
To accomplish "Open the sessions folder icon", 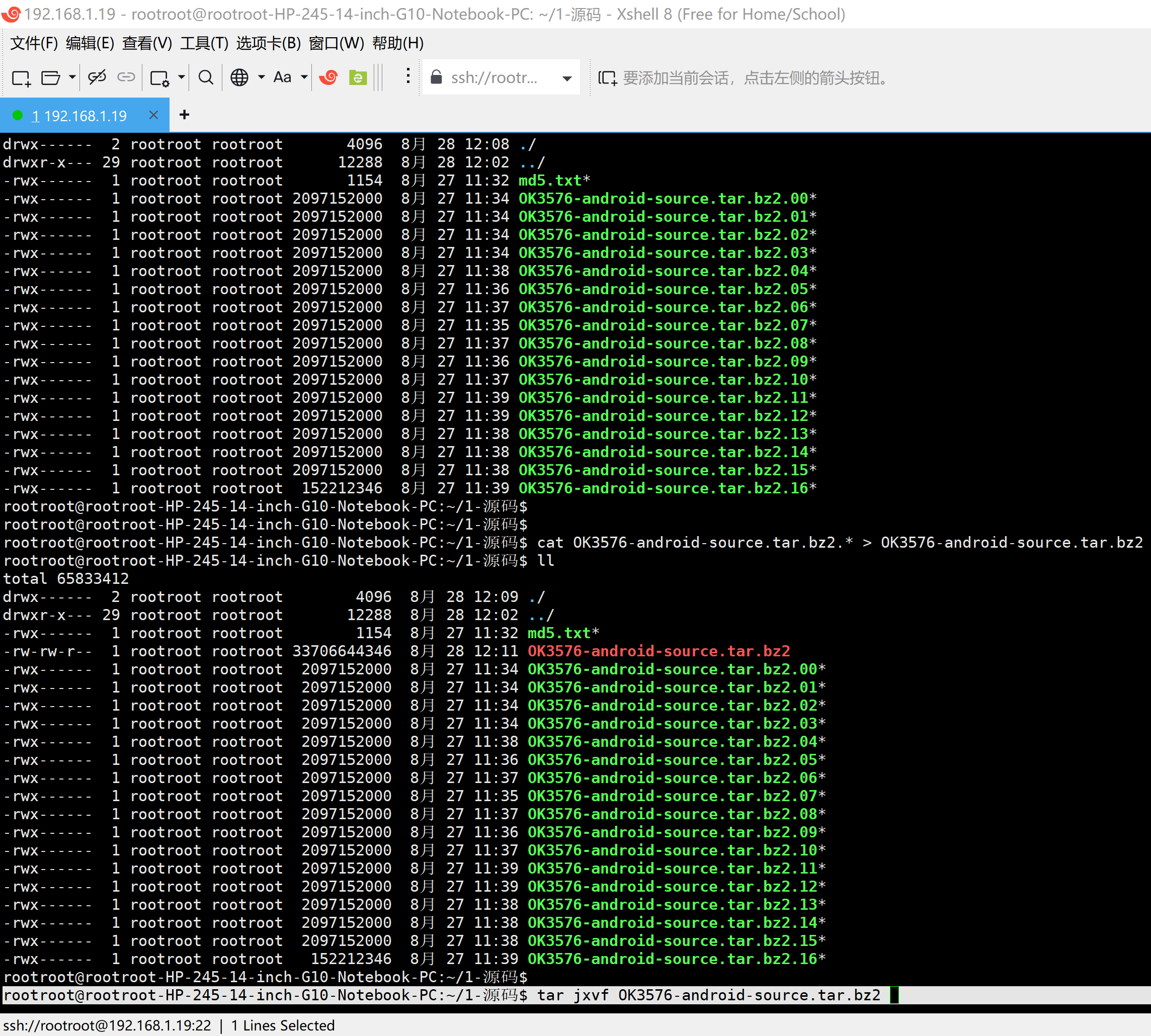I will pos(51,77).
